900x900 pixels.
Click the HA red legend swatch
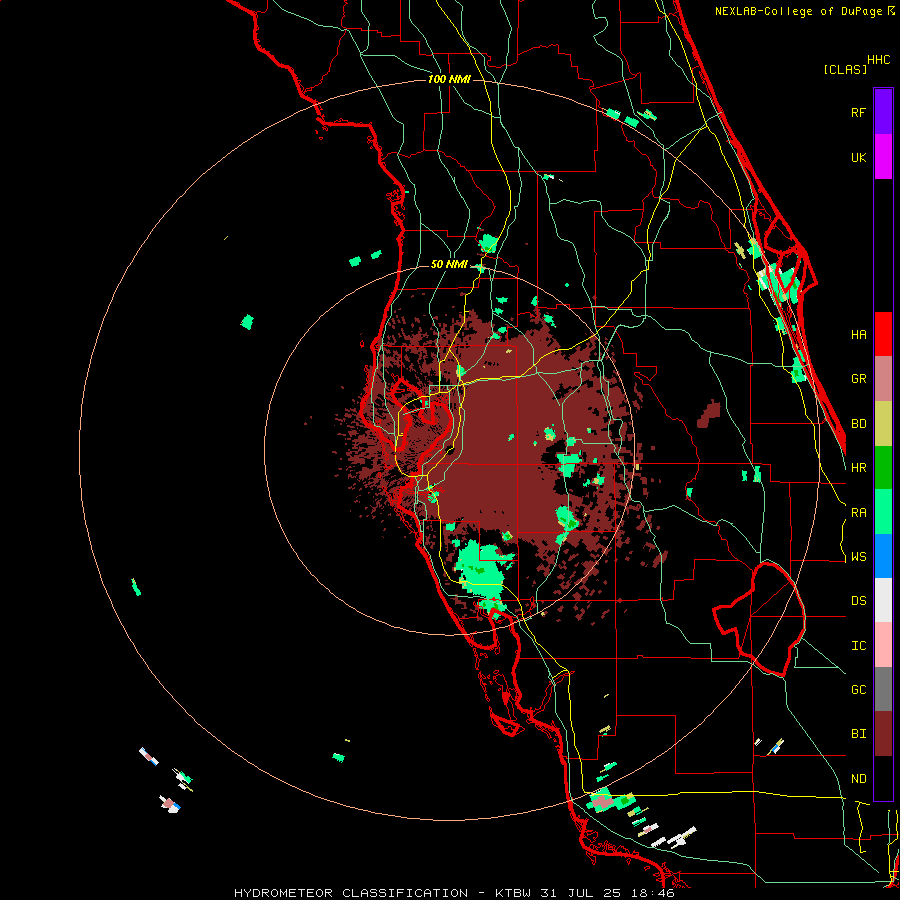click(883, 334)
